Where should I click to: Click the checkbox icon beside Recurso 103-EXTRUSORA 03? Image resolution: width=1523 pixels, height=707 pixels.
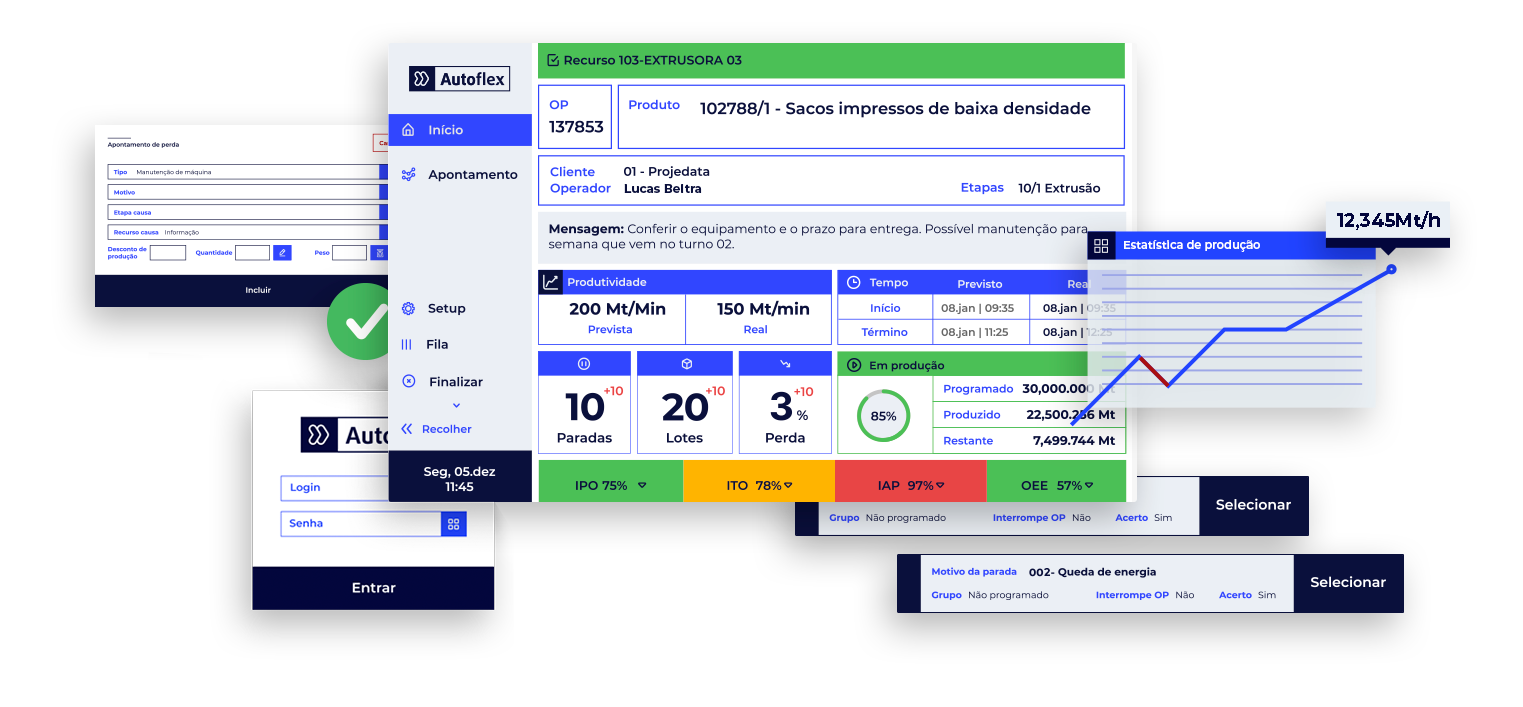(553, 60)
